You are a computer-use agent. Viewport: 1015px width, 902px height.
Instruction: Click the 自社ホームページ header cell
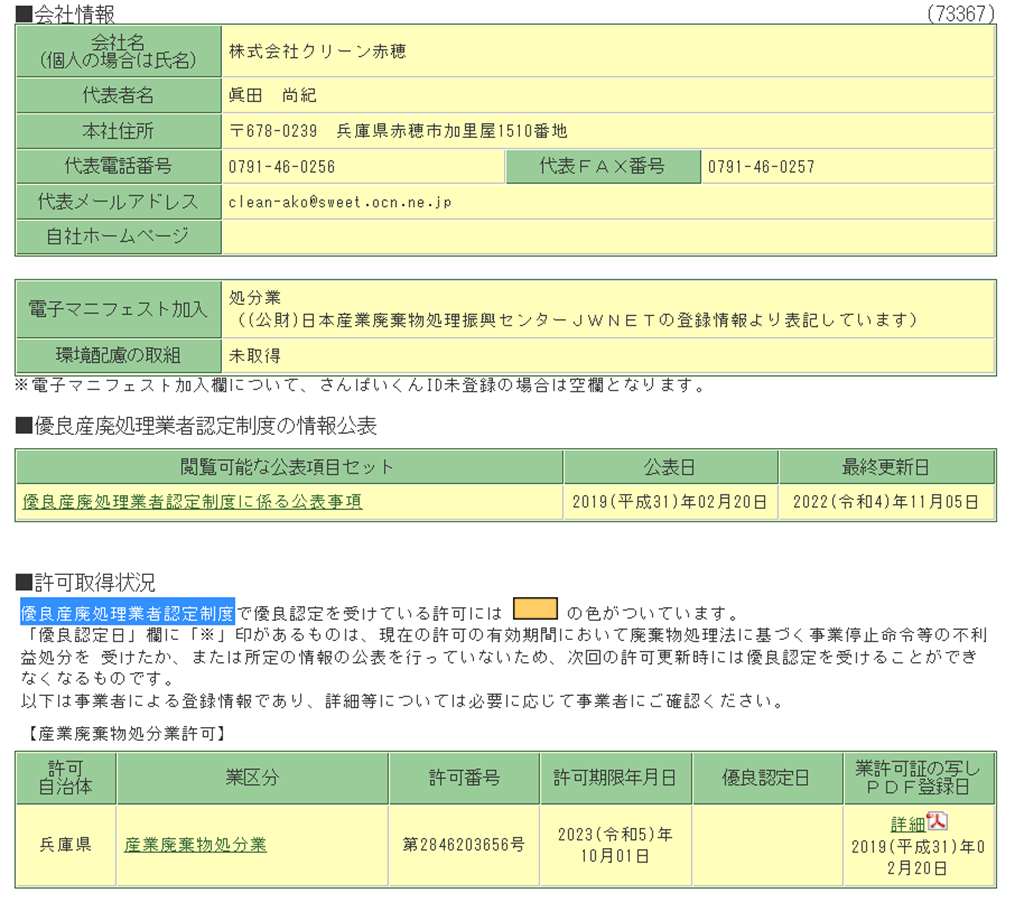coord(118,237)
